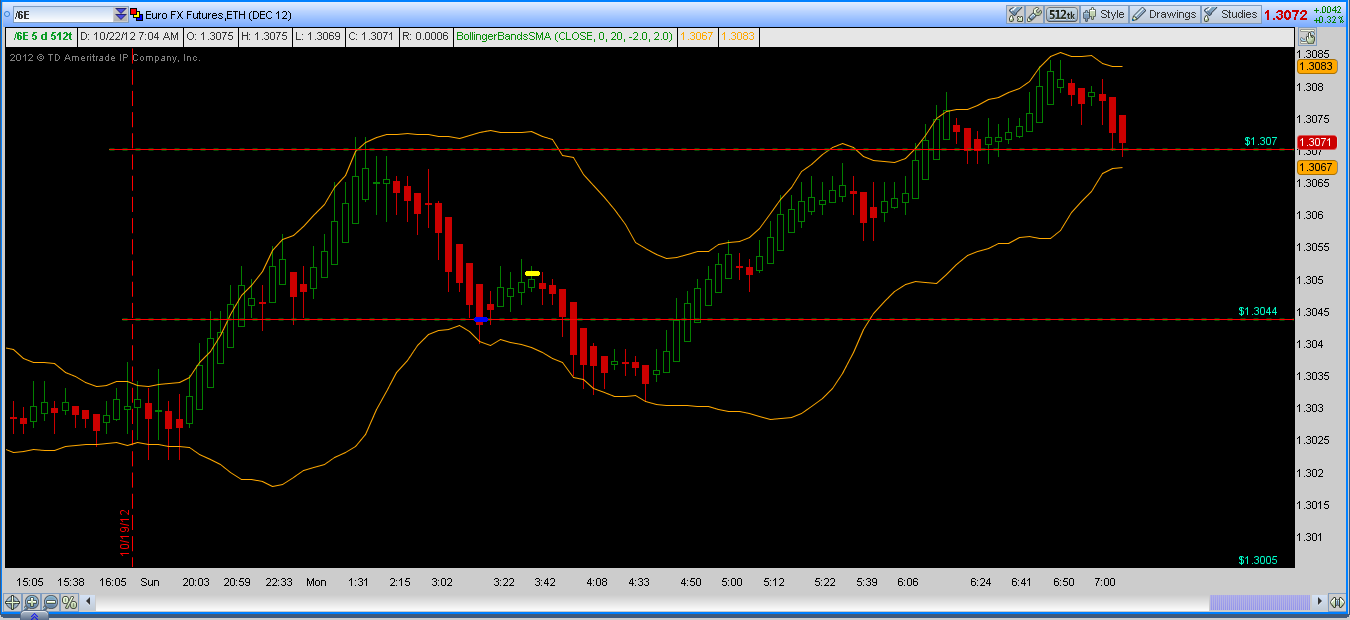The width and height of the screenshot is (1350, 620).
Task: Click the scrollbar left arrow
Action: click(x=89, y=602)
